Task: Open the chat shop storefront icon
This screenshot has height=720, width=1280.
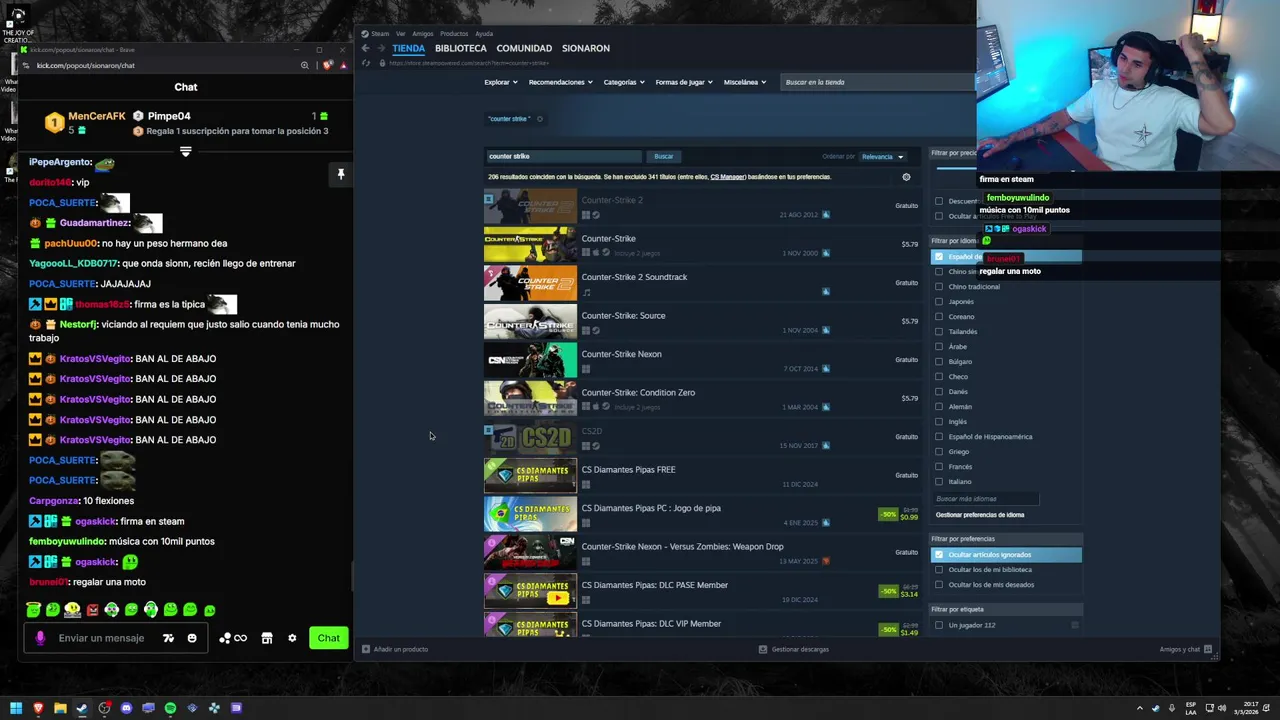Action: [267, 638]
